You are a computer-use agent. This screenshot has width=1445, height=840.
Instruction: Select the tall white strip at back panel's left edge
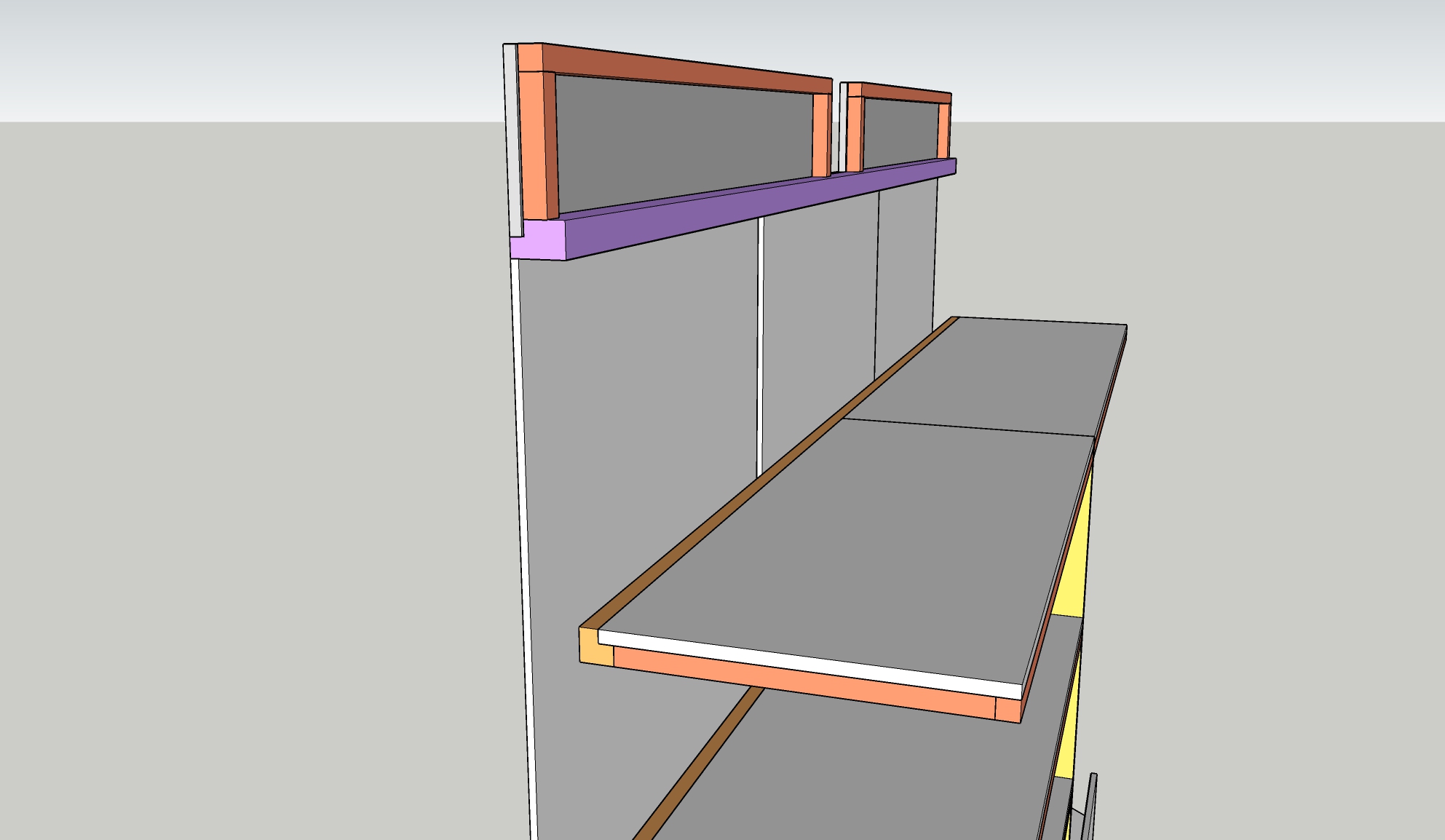[x=523, y=550]
